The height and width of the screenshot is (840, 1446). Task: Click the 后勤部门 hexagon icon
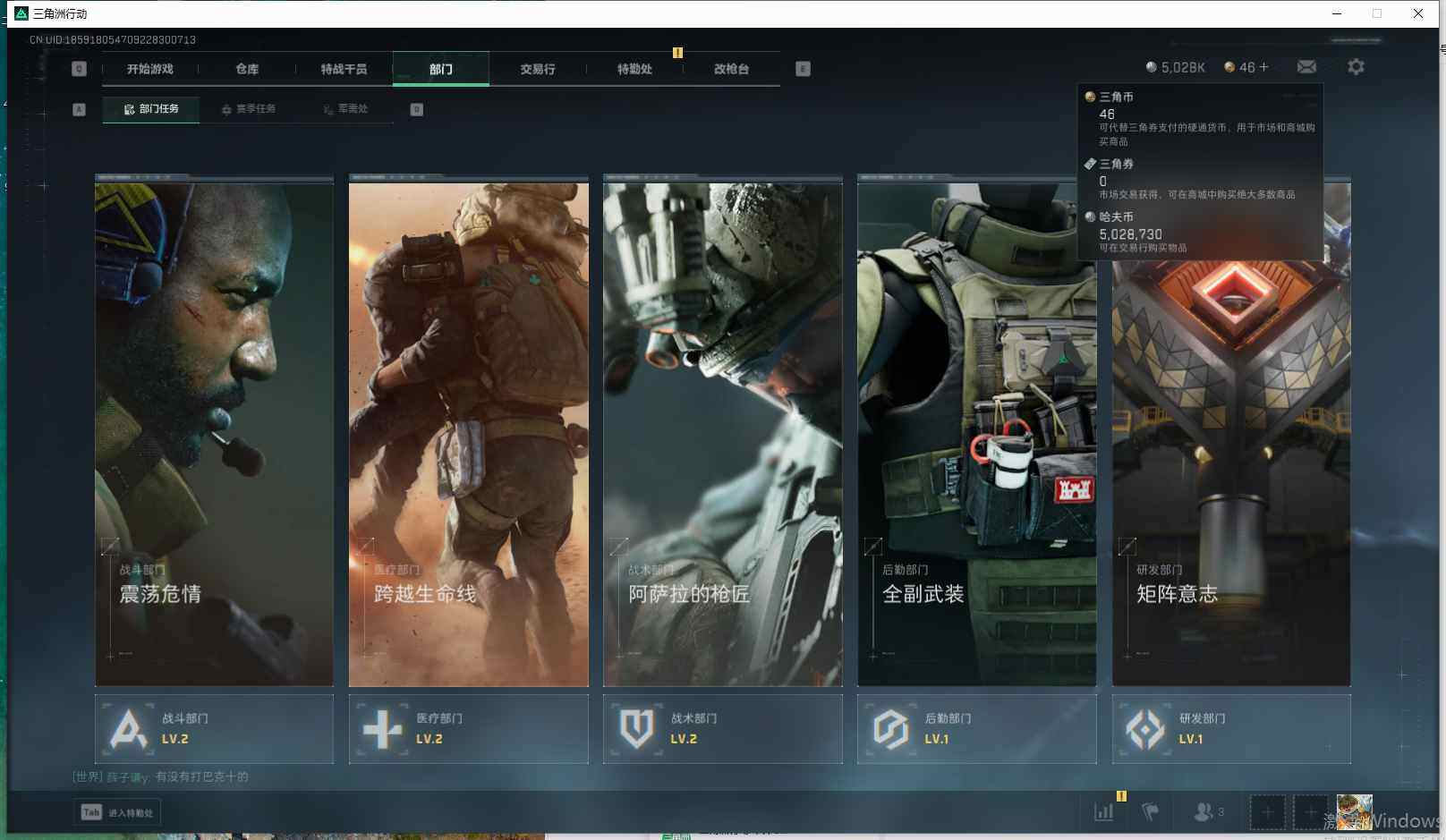pyautogui.click(x=890, y=729)
